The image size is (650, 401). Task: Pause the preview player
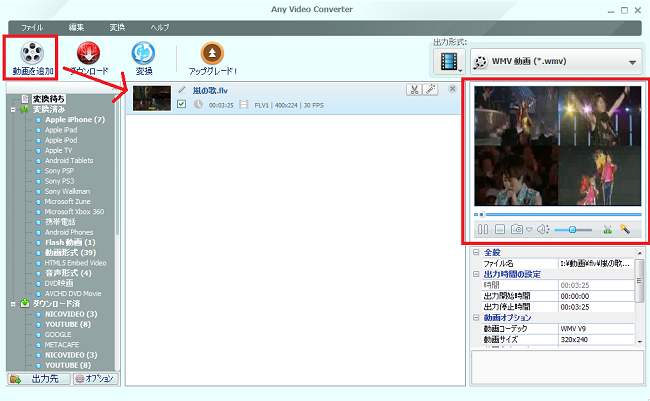[x=483, y=229]
